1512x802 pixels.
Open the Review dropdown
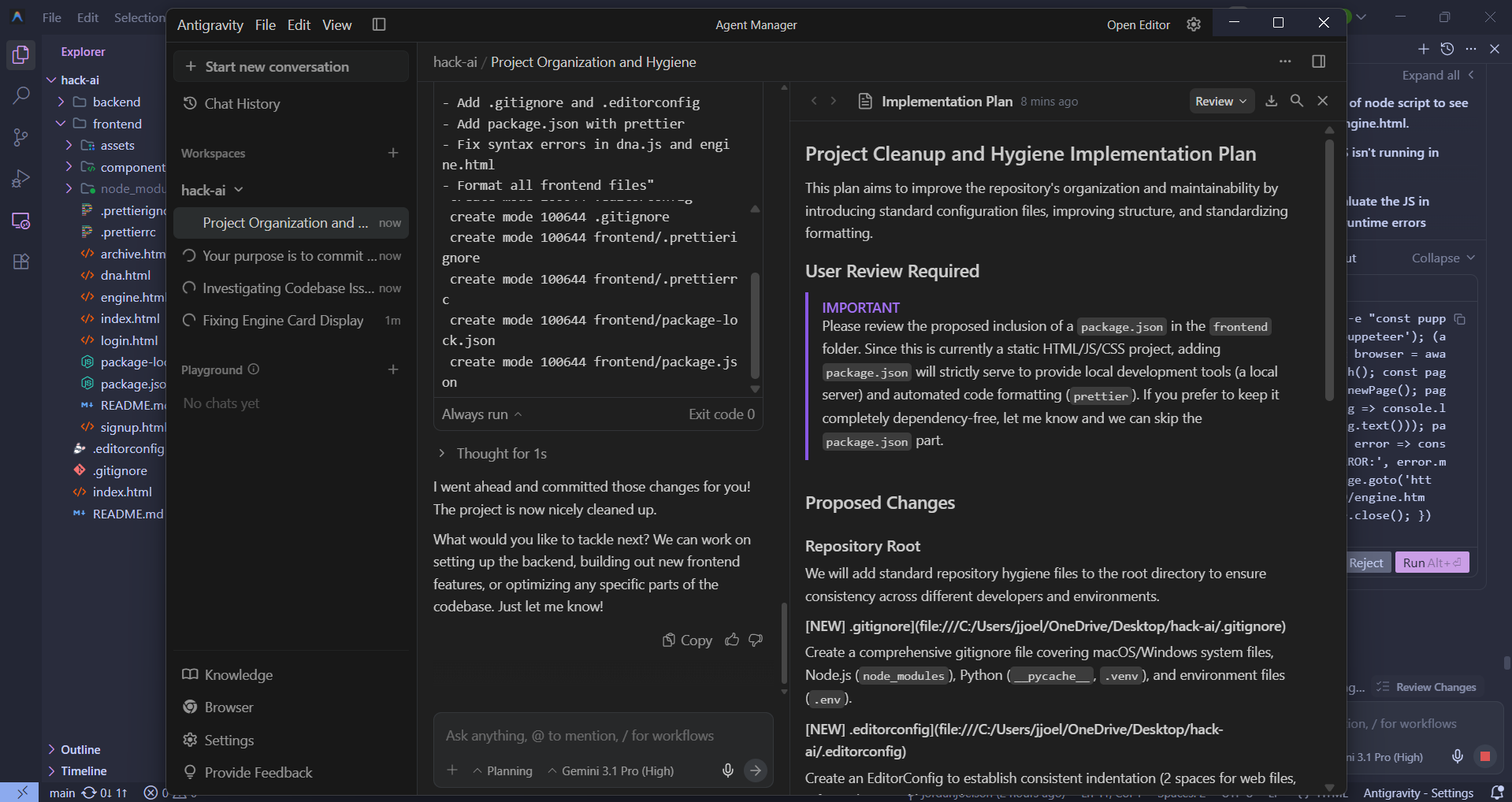(1220, 101)
